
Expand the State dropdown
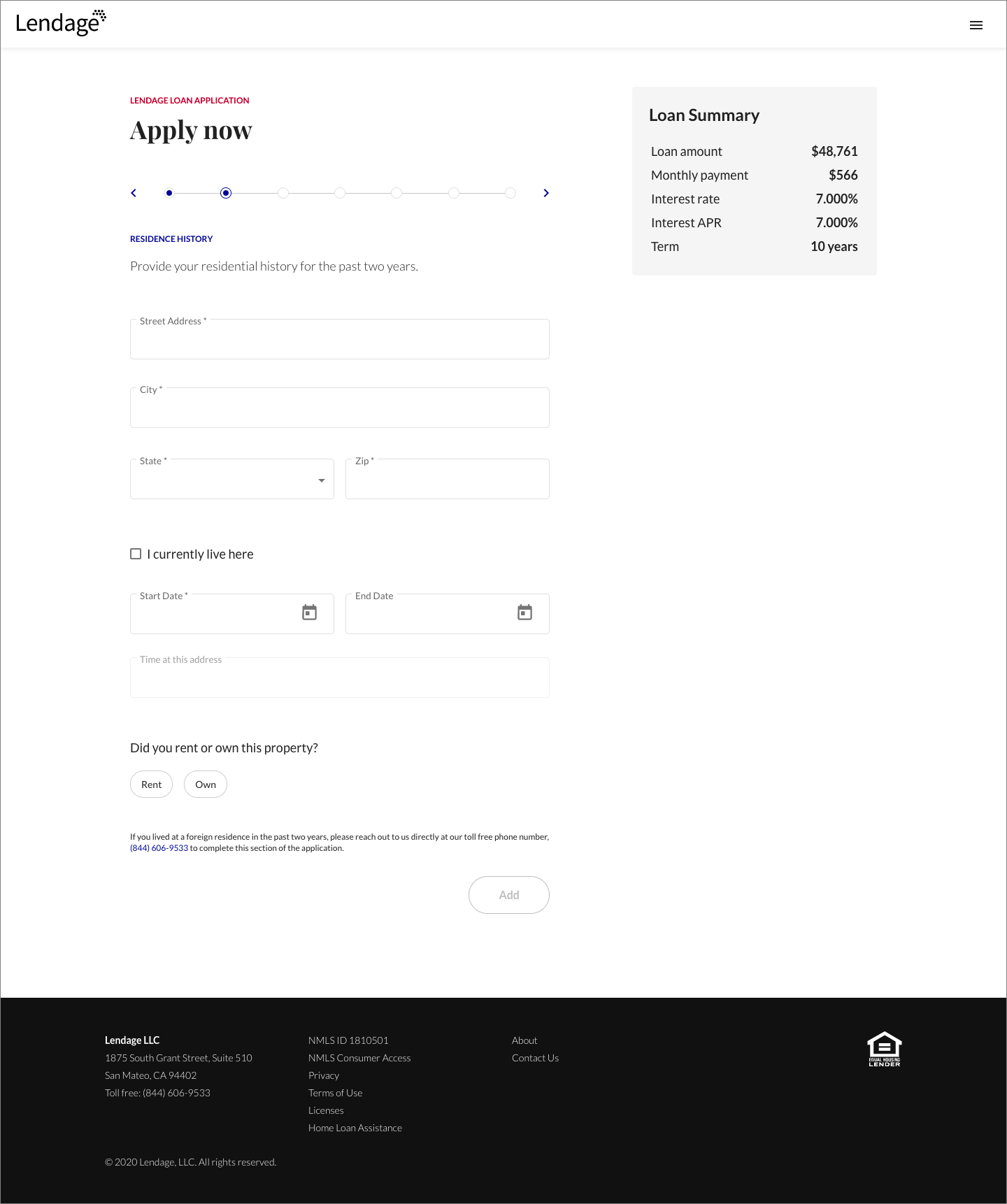(x=232, y=479)
